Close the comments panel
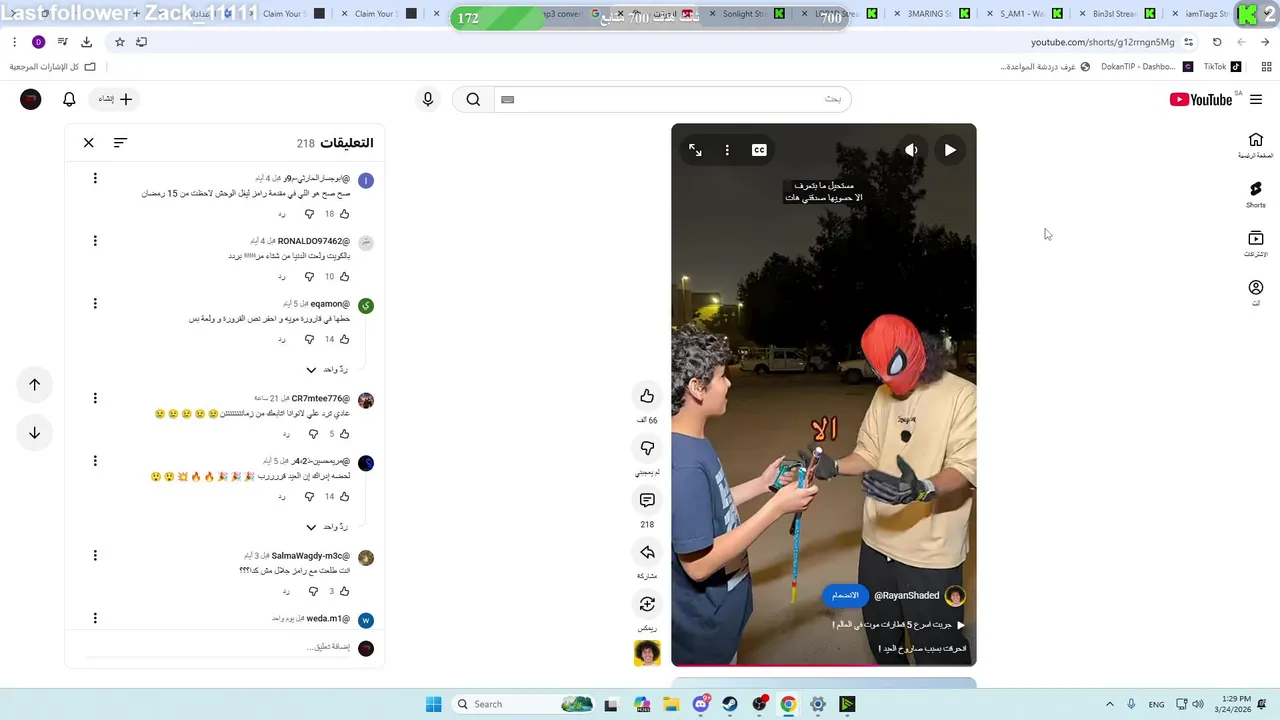 89,143
